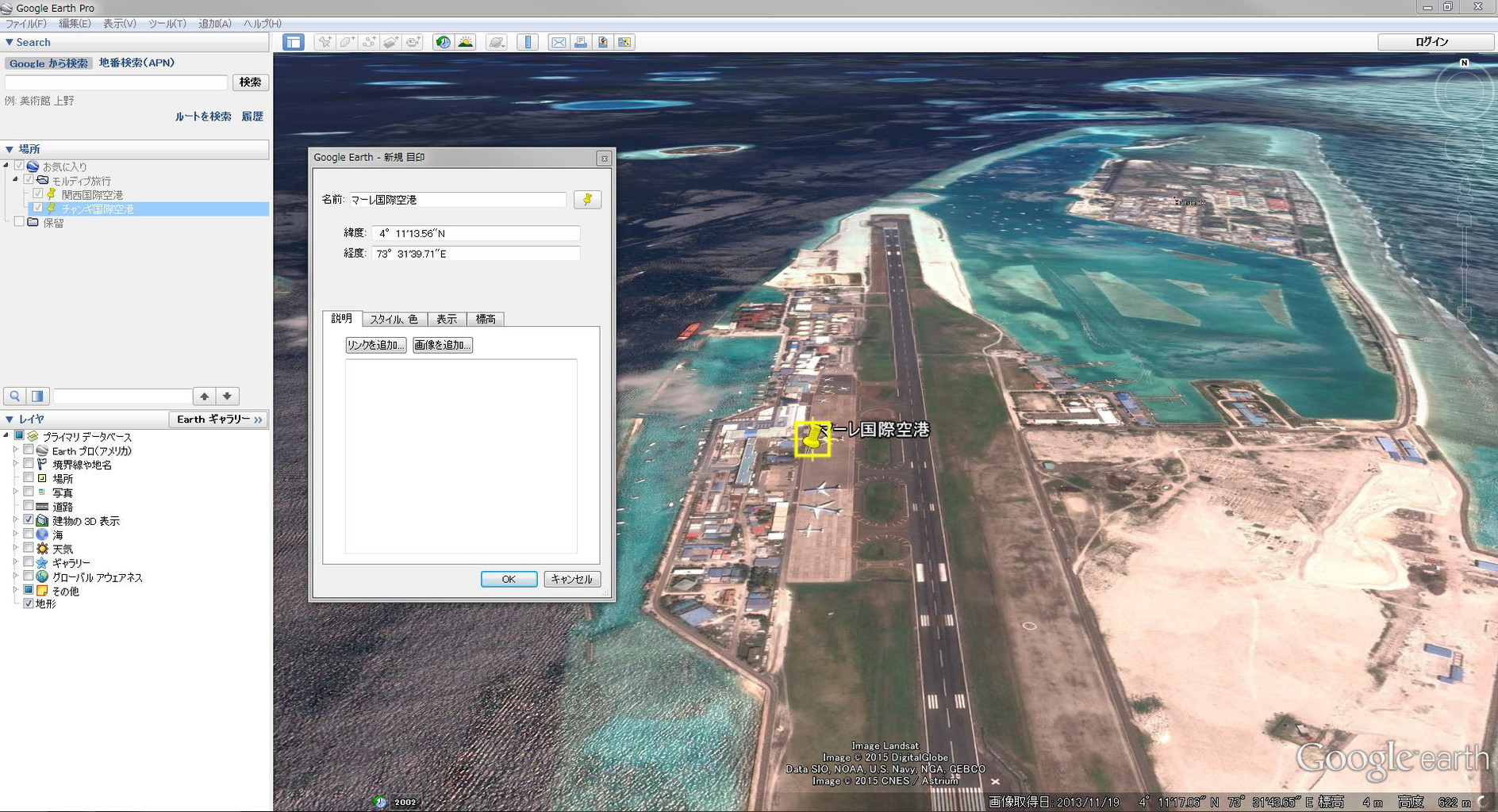The image size is (1498, 812).
Task: Click the move joystick navigation control
Action: pos(1465,147)
